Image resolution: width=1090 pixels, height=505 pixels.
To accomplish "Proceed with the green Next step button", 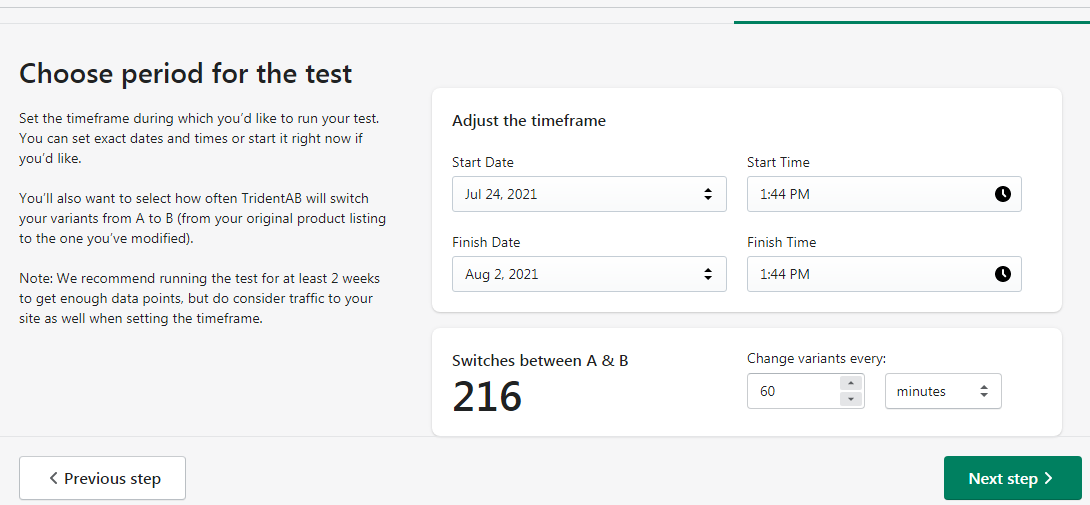I will (1012, 479).
